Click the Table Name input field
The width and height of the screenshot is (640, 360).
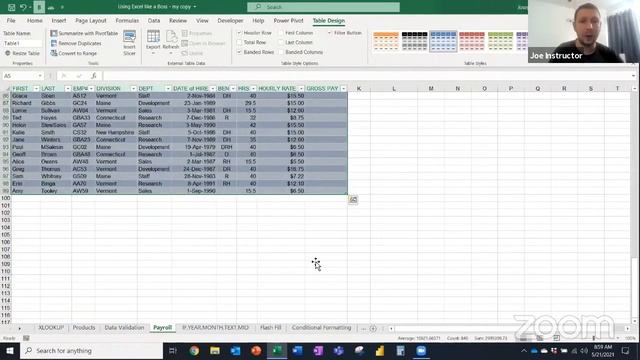[x=22, y=43]
